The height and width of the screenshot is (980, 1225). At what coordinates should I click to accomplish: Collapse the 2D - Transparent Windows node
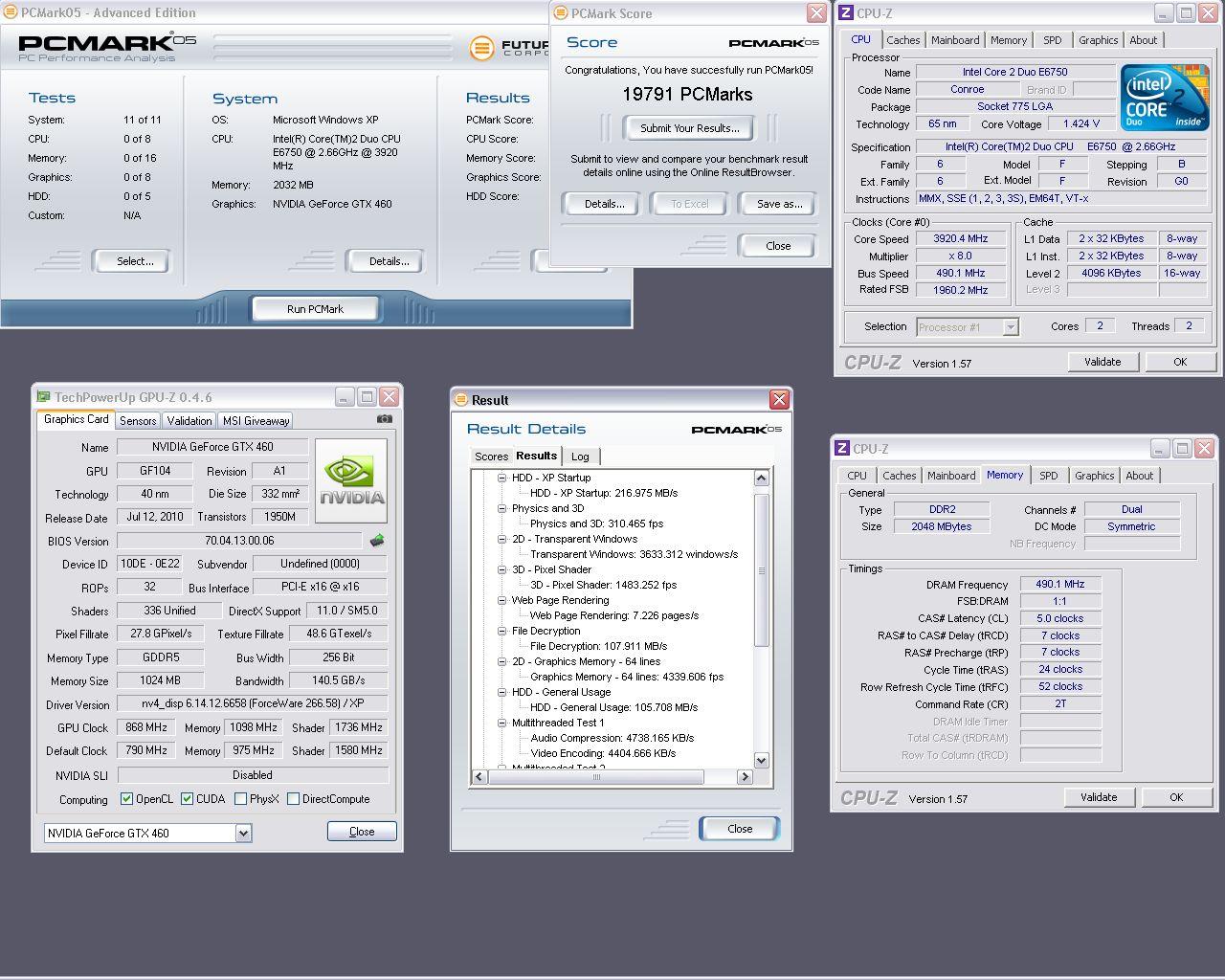pyautogui.click(x=501, y=539)
